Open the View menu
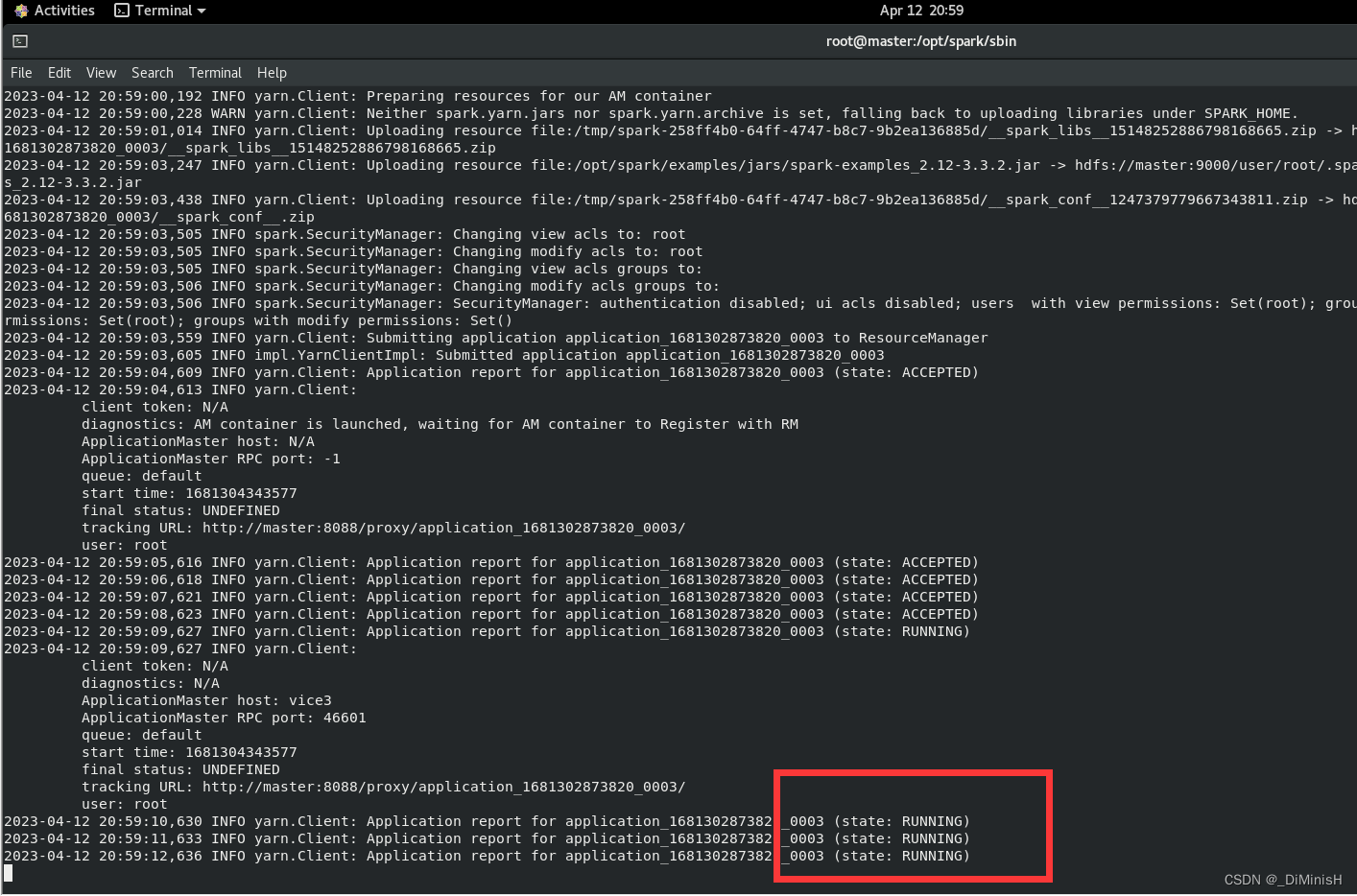 [101, 73]
